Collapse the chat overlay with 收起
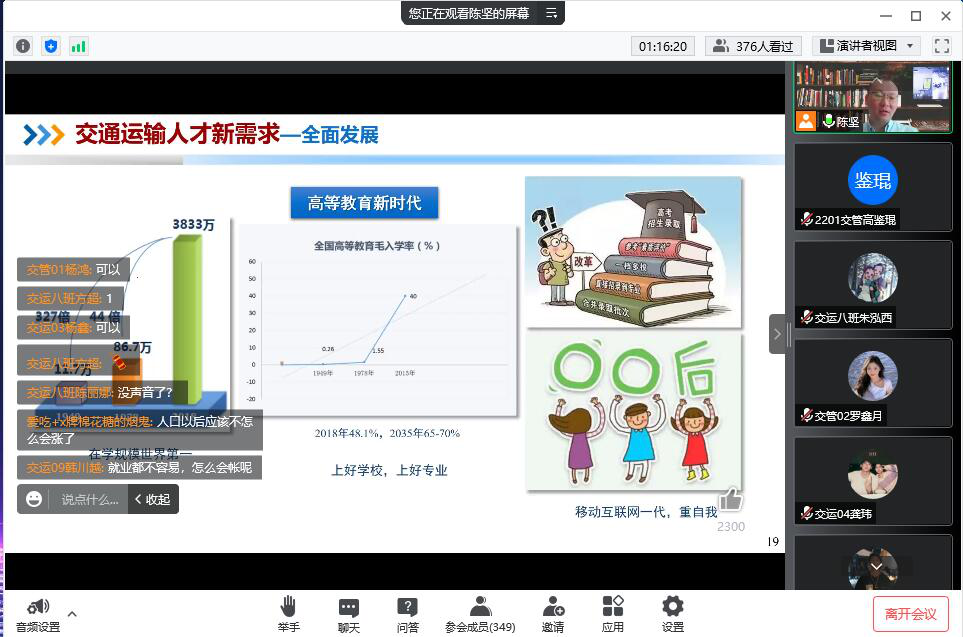This screenshot has height=637, width=963. pyautogui.click(x=153, y=499)
